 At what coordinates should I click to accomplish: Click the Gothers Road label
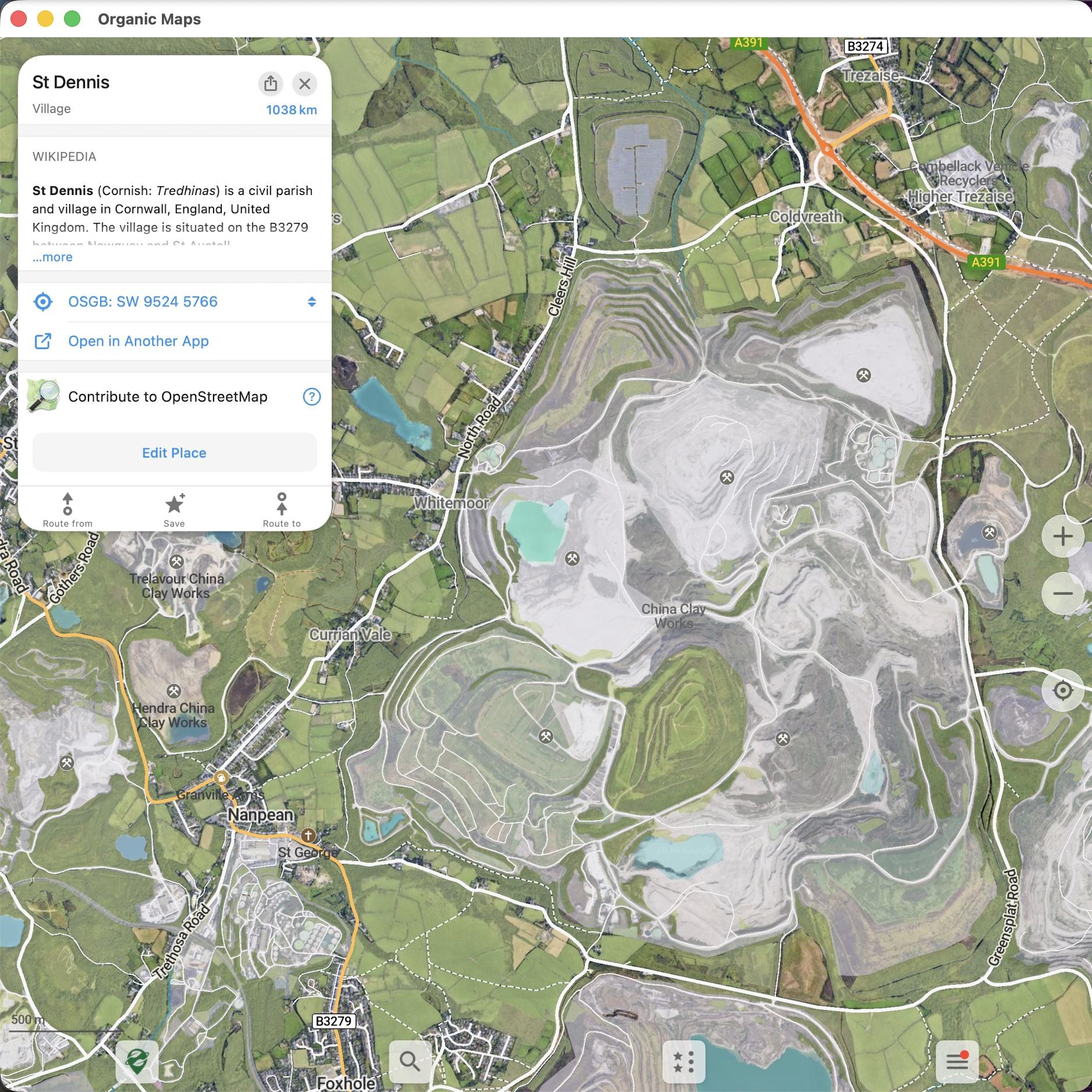click(73, 568)
